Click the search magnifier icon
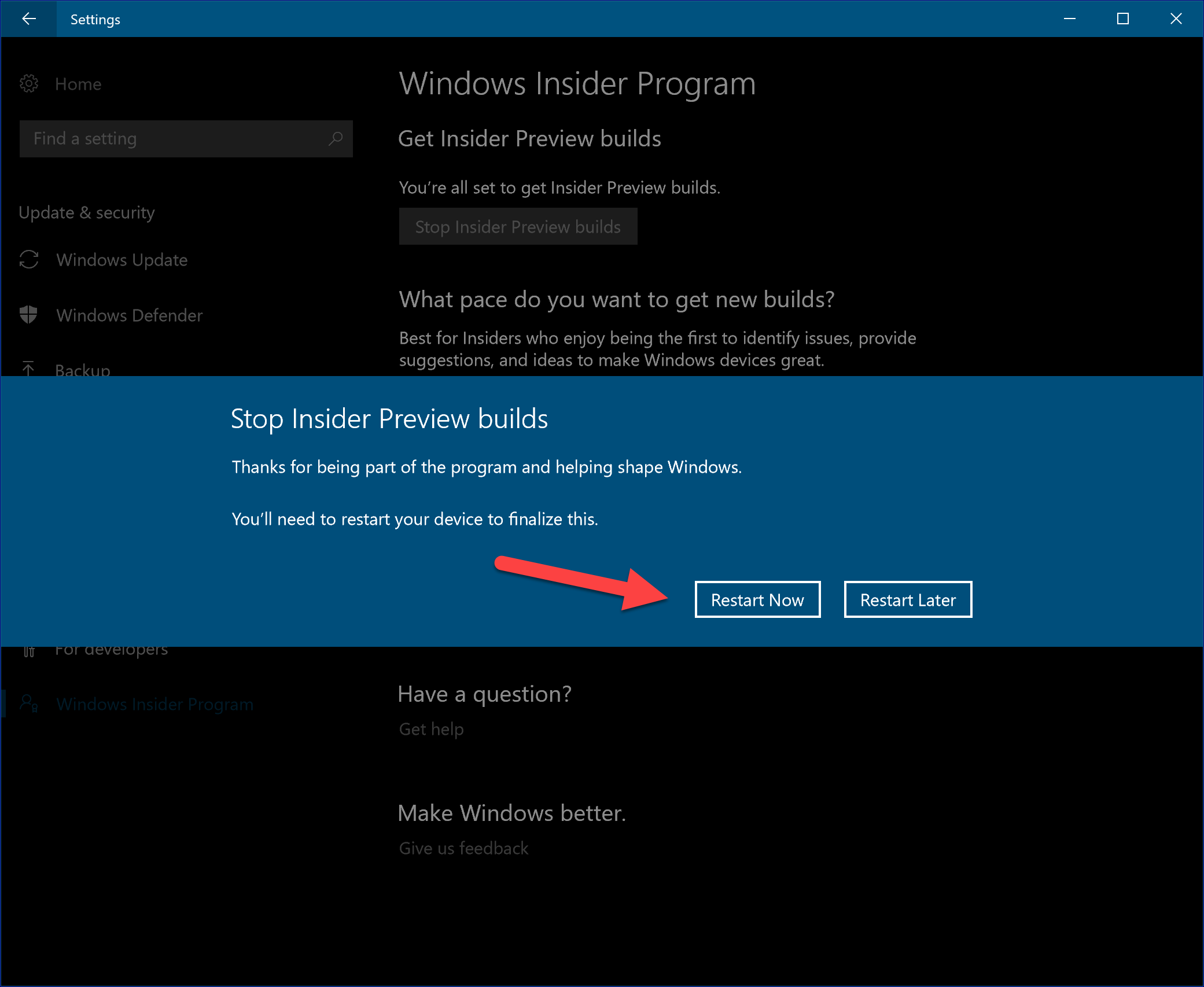The width and height of the screenshot is (1204, 987). pos(335,139)
